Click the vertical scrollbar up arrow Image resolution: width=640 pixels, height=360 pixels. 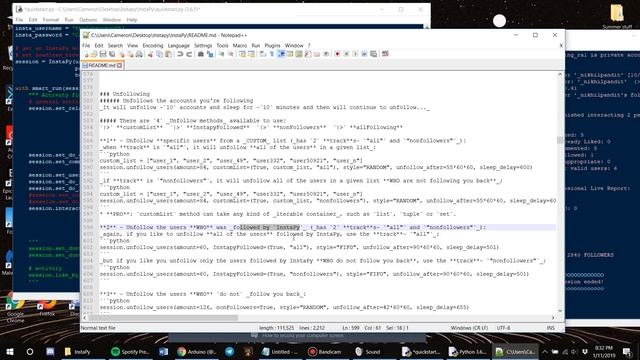(x=560, y=75)
